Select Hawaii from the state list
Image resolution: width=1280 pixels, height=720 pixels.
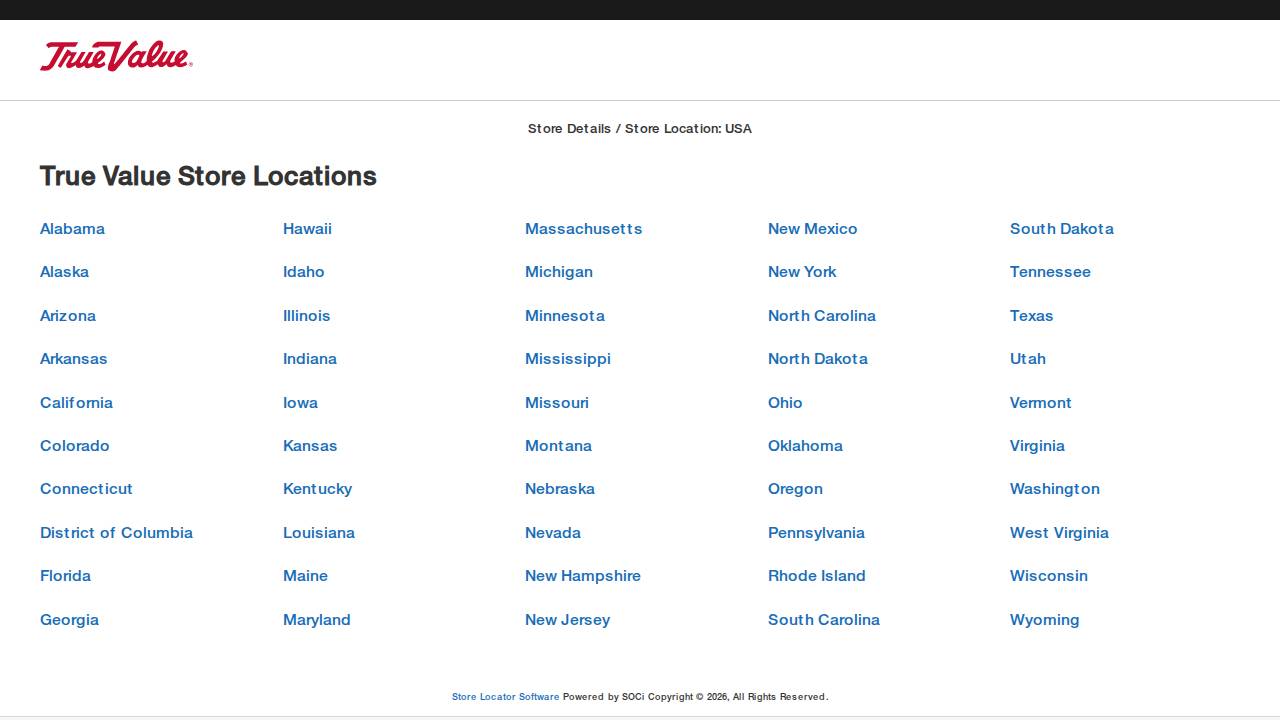[307, 228]
